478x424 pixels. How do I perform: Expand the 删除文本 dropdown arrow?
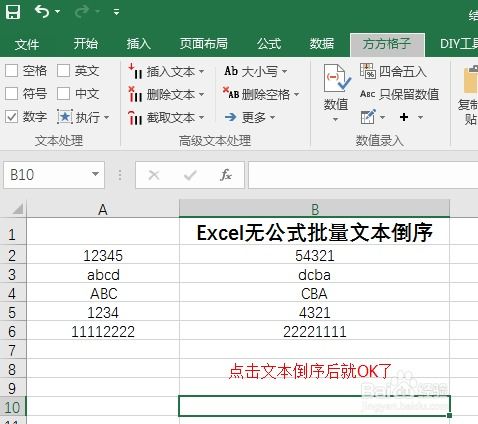[201, 94]
